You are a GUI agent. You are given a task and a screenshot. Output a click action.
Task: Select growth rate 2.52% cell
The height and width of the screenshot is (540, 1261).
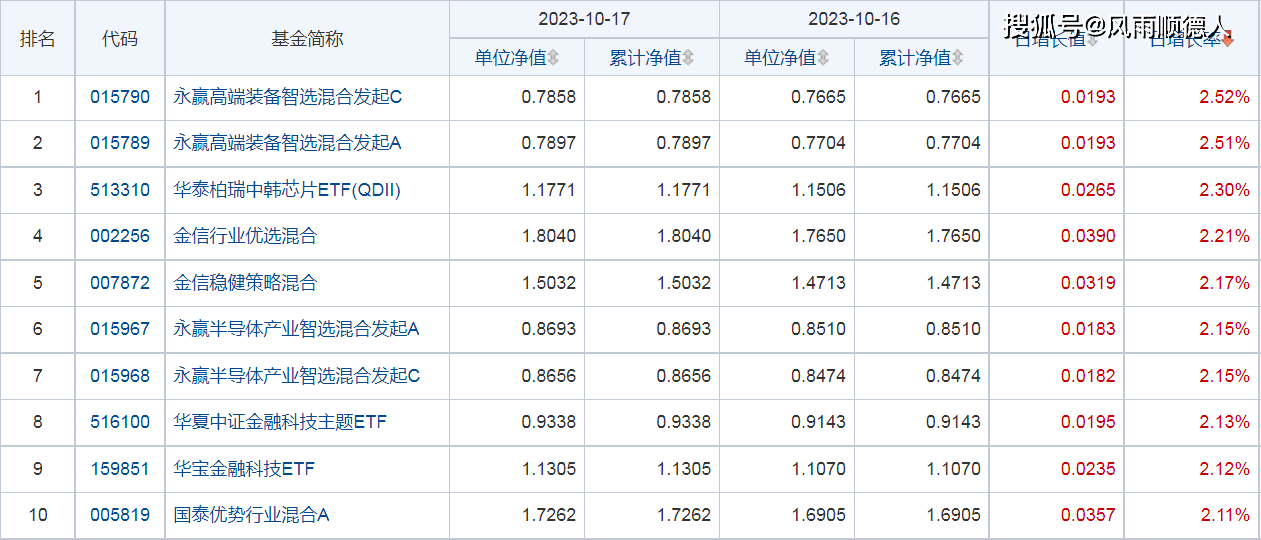1224,97
